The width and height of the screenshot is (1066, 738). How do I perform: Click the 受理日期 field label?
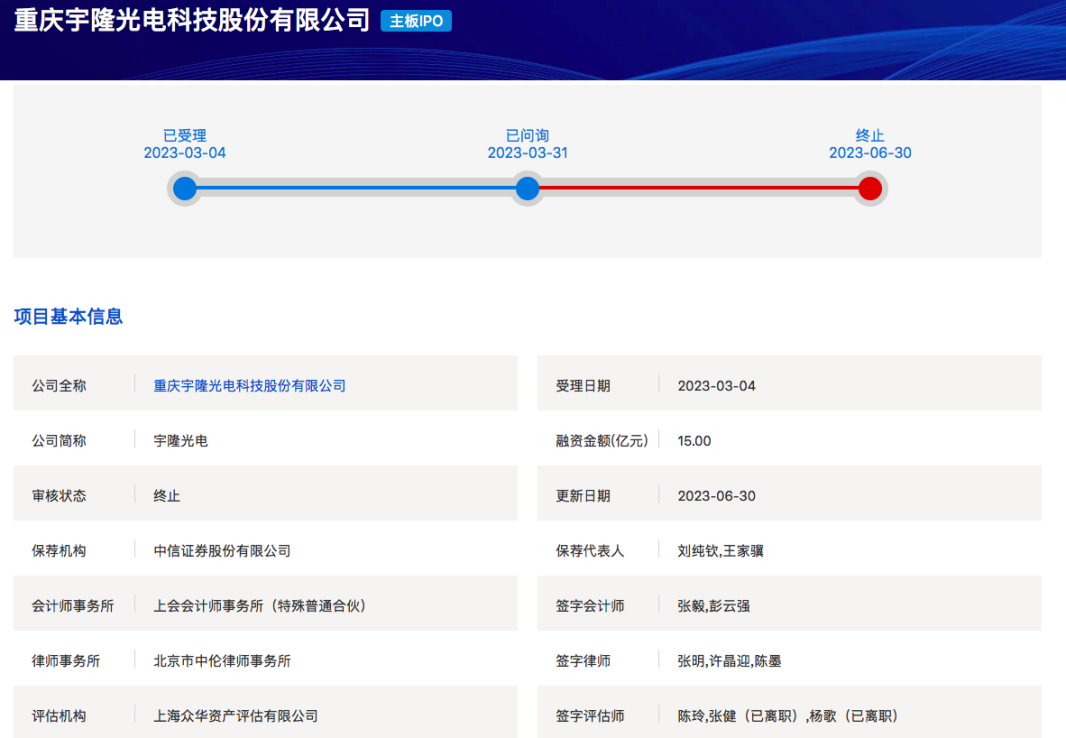pos(583,386)
